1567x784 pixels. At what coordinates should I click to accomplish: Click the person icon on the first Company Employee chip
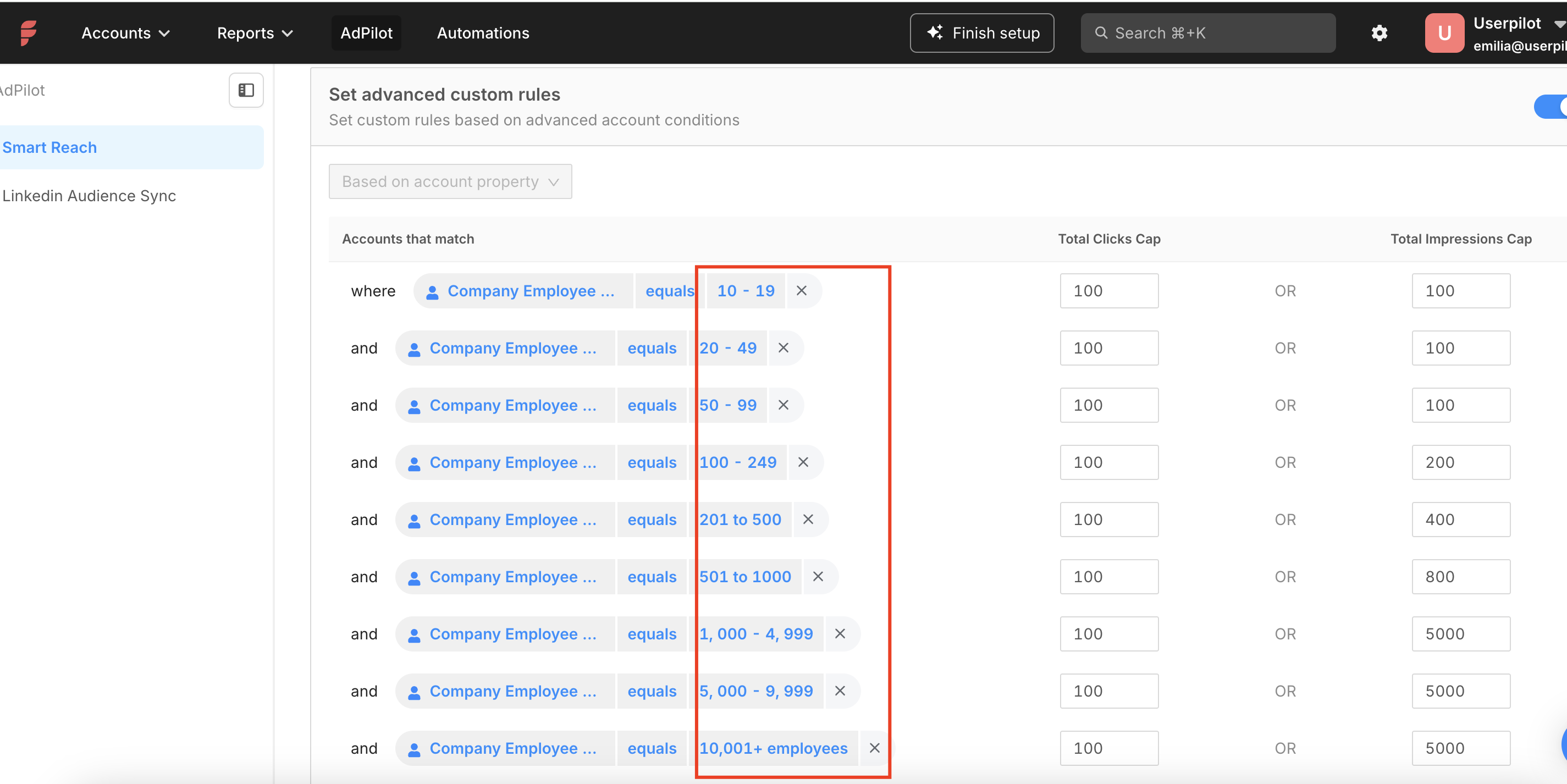pyautogui.click(x=433, y=291)
